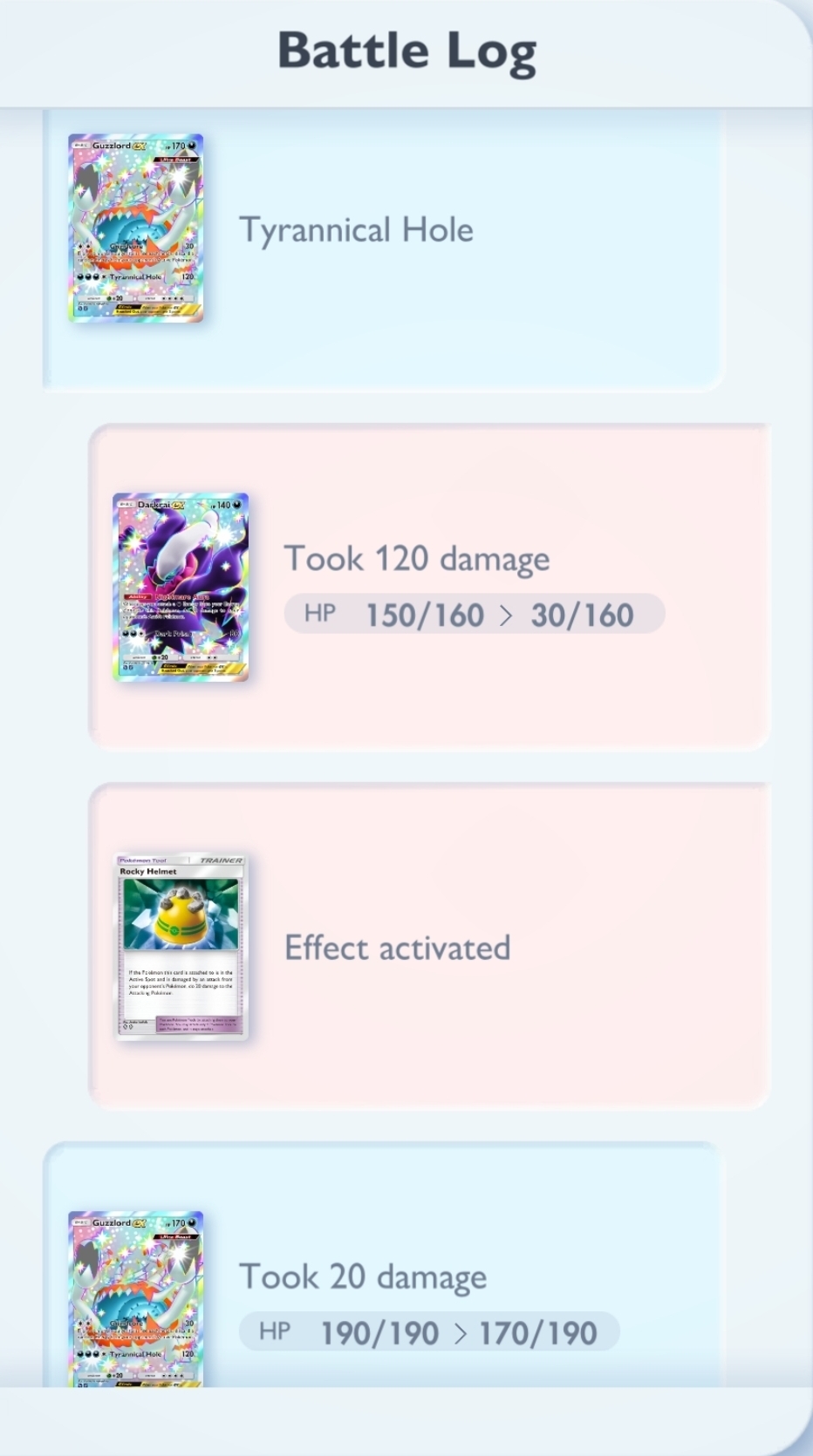Tap the HP label in Guzzlord's entry
This screenshot has height=1456, width=813.
(x=275, y=1331)
